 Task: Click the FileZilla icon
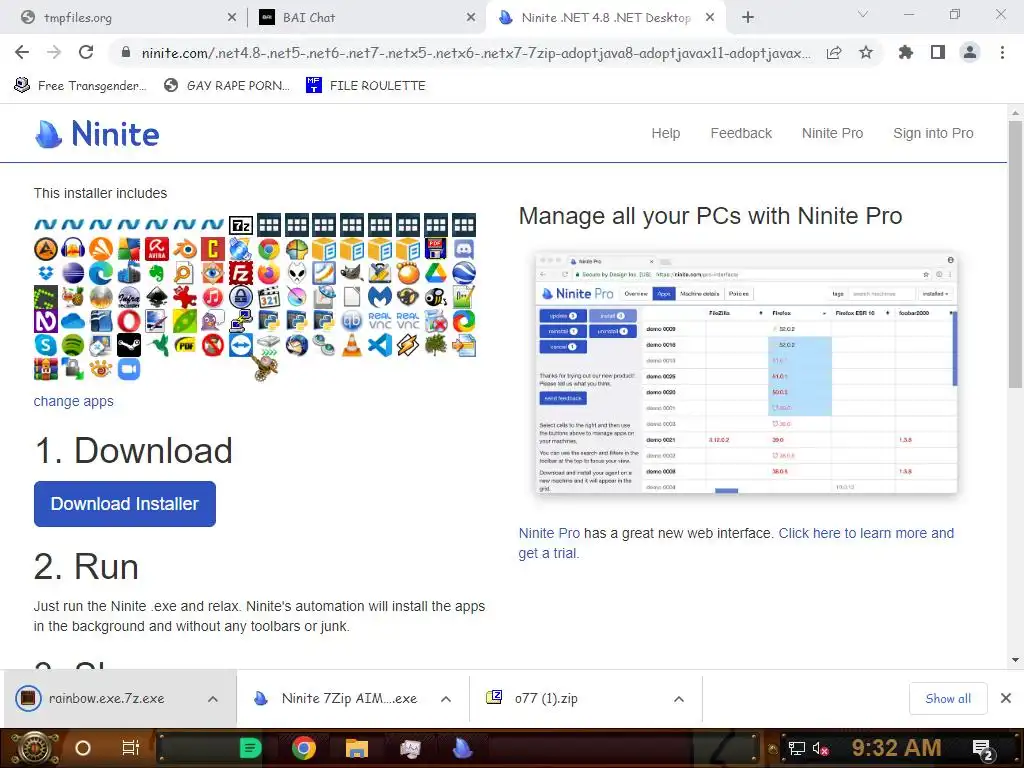tap(240, 273)
